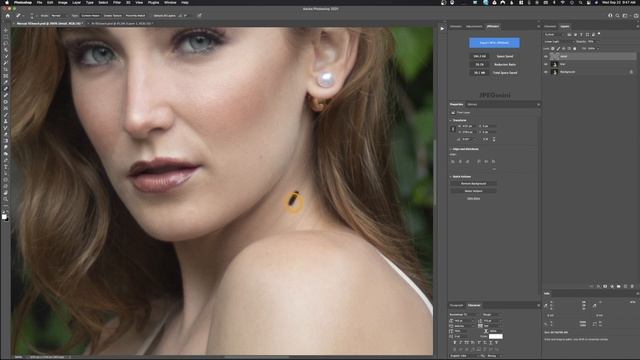
Task: Open the healing Mode dropdown
Action: [x=60, y=16]
